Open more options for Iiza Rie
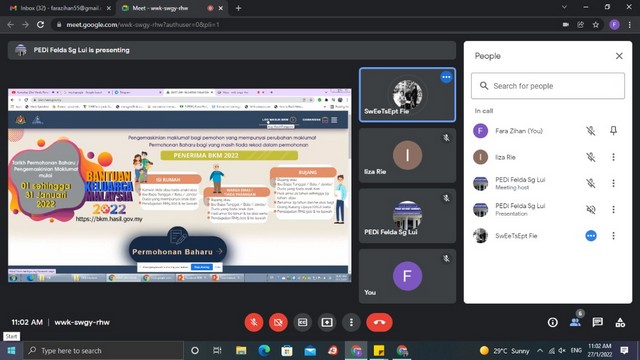640x360 pixels. pyautogui.click(x=613, y=157)
